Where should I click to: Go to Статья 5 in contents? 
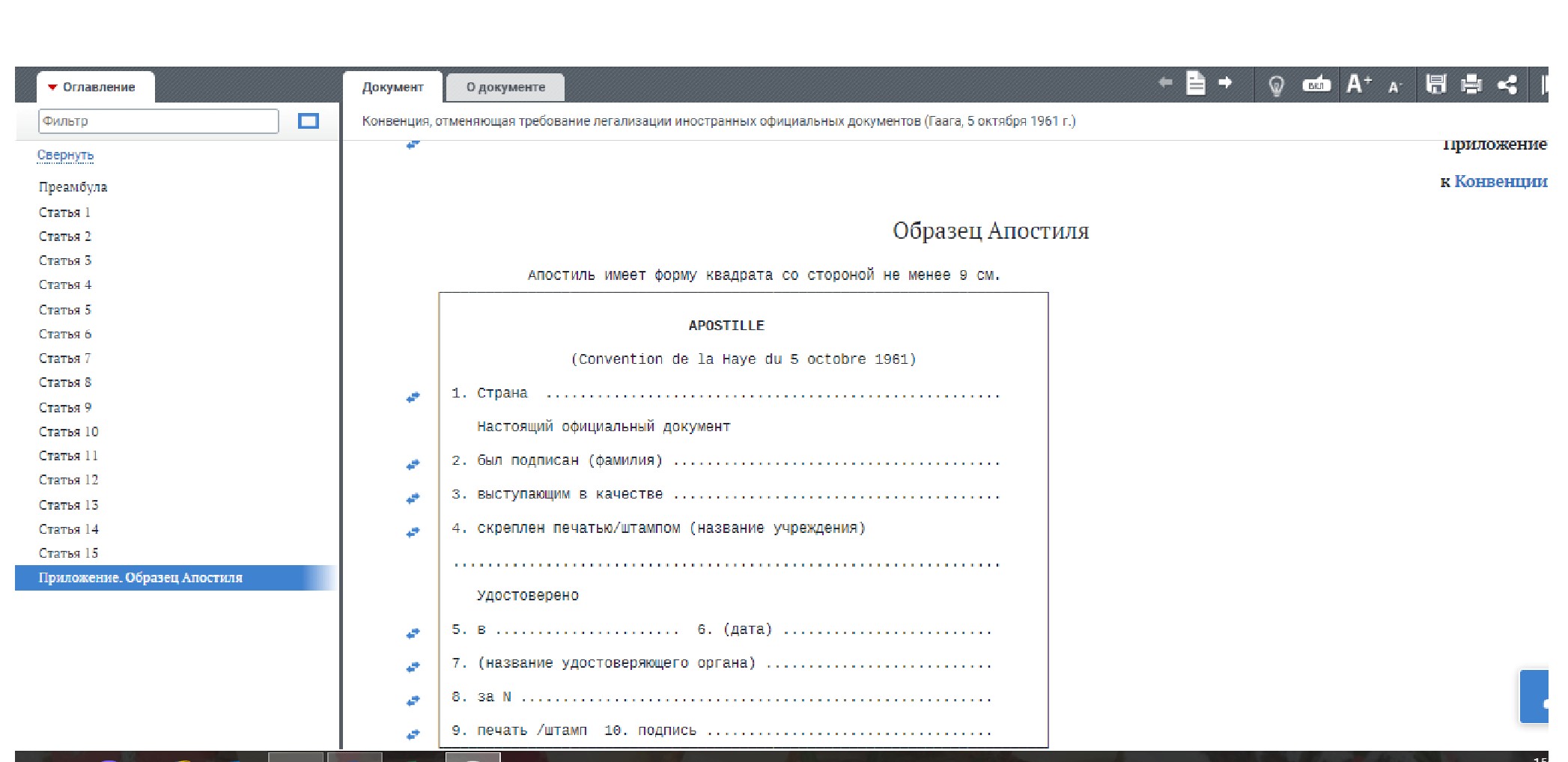pyautogui.click(x=64, y=310)
